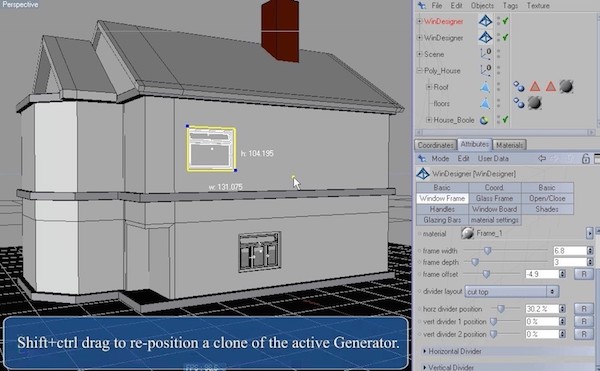Screen dimensions: 600x371
Task: Open the Tags menu
Action: tap(510, 5)
